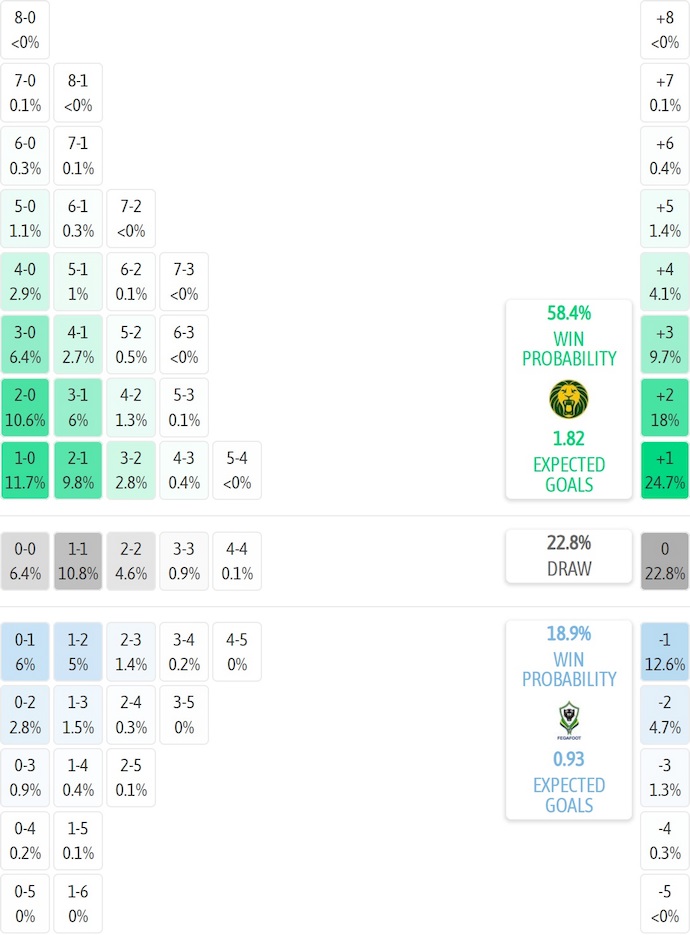Click the 1-1 draw score cell
Image resolution: width=690 pixels, height=935 pixels.
click(x=78, y=561)
